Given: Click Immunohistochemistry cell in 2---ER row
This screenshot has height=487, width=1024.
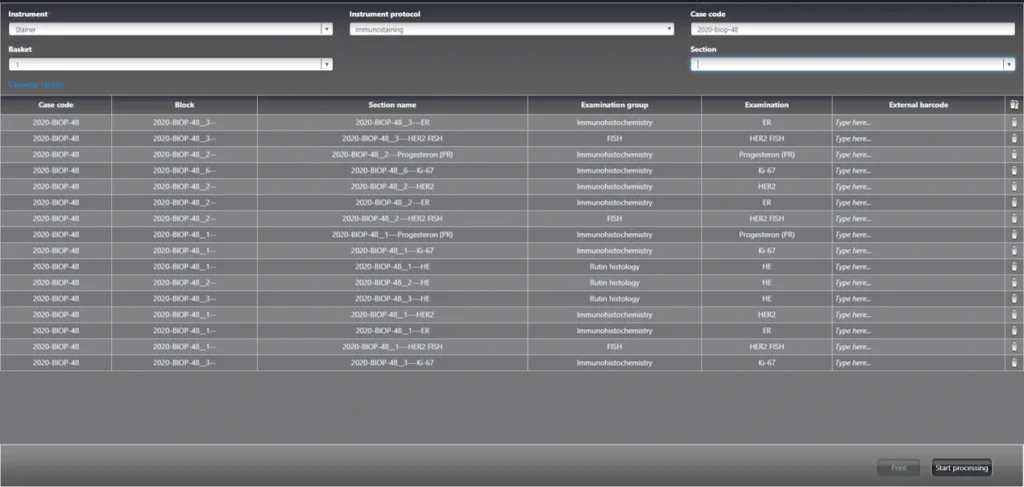Looking at the screenshot, I should (x=615, y=202).
